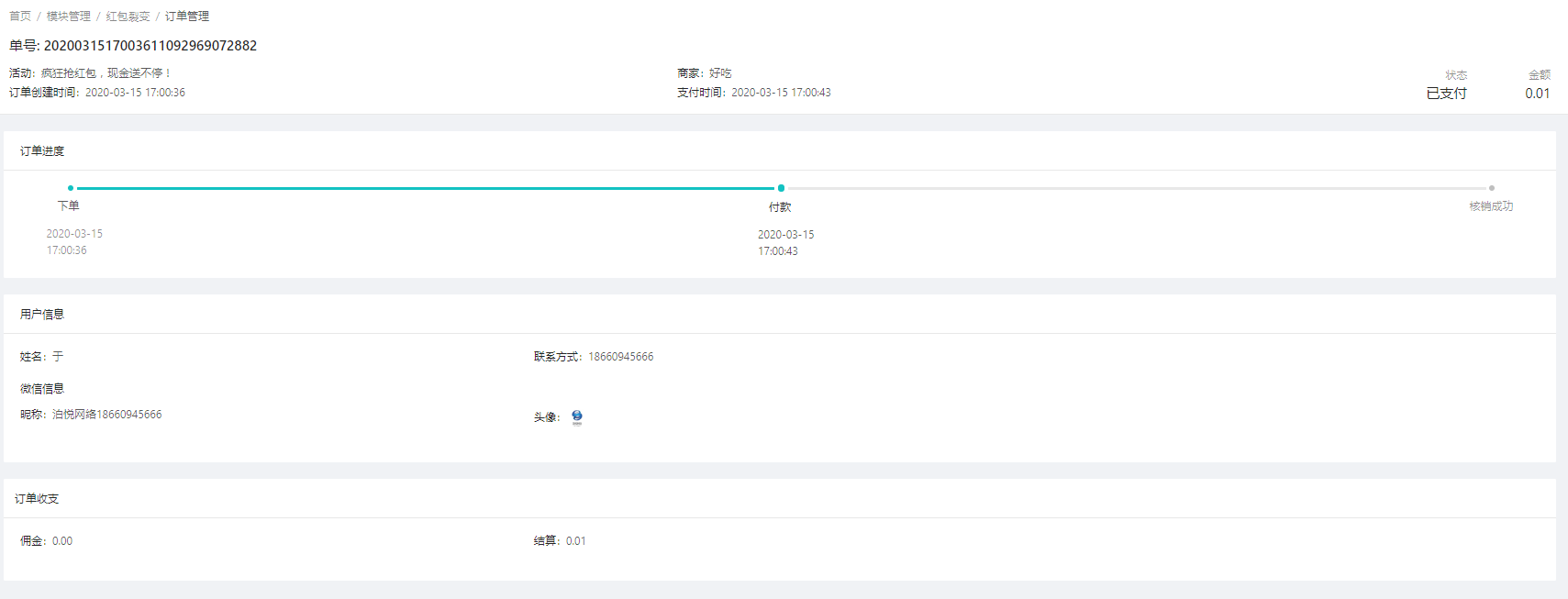Viewport: 1568px width, 599px height.
Task: Click the green progress line between 下单 and 付款
Action: [x=426, y=188]
